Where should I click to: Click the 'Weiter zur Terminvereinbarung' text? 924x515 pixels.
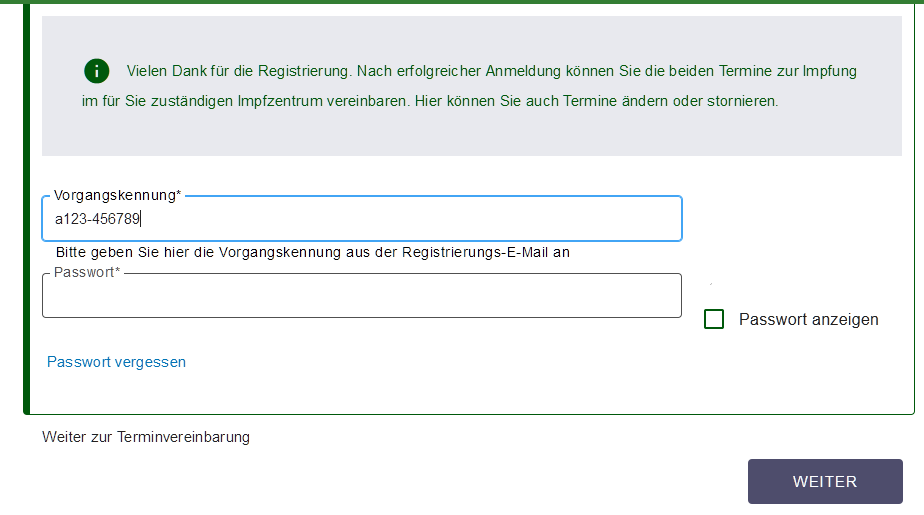point(146,437)
